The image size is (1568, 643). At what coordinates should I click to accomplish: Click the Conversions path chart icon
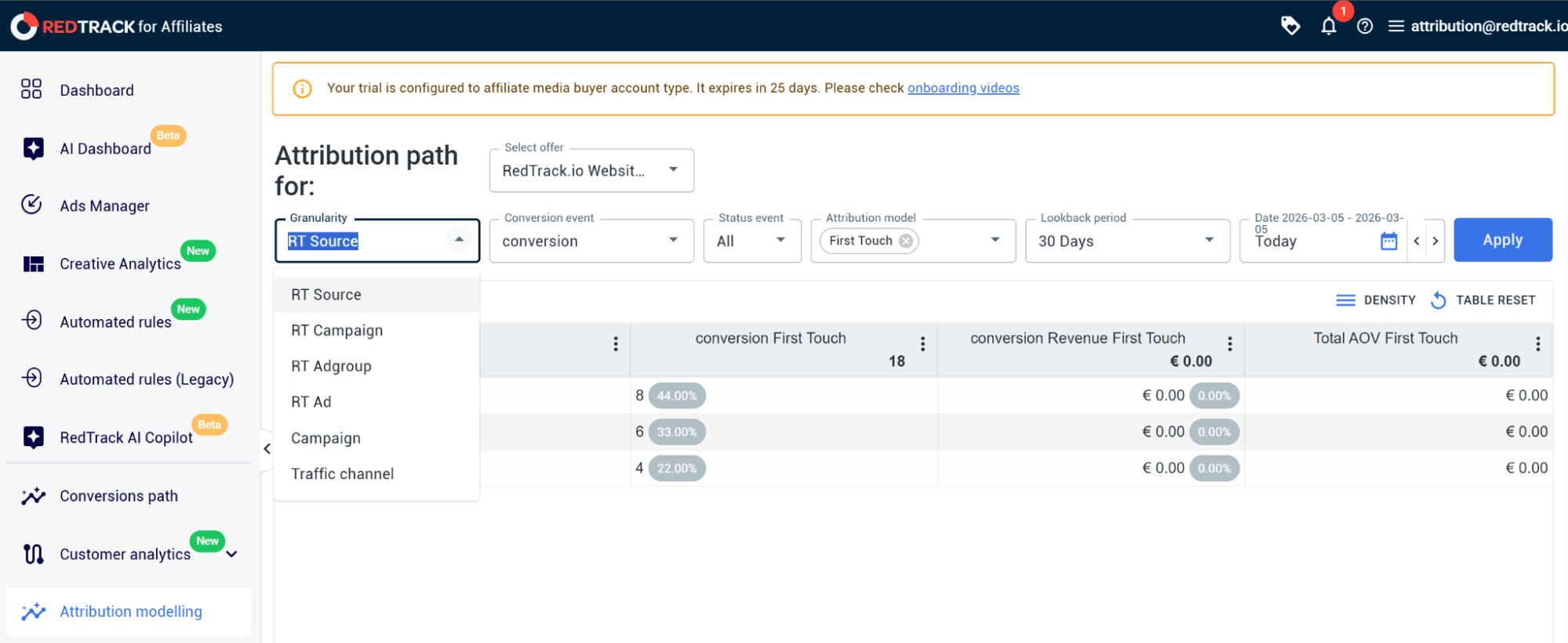coord(33,496)
